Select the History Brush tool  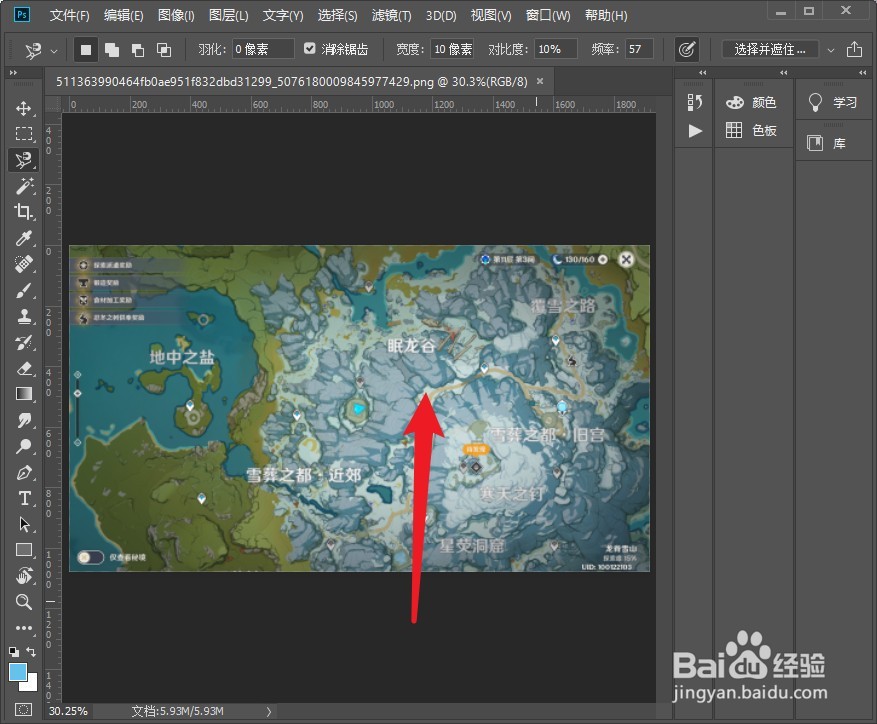tap(23, 342)
